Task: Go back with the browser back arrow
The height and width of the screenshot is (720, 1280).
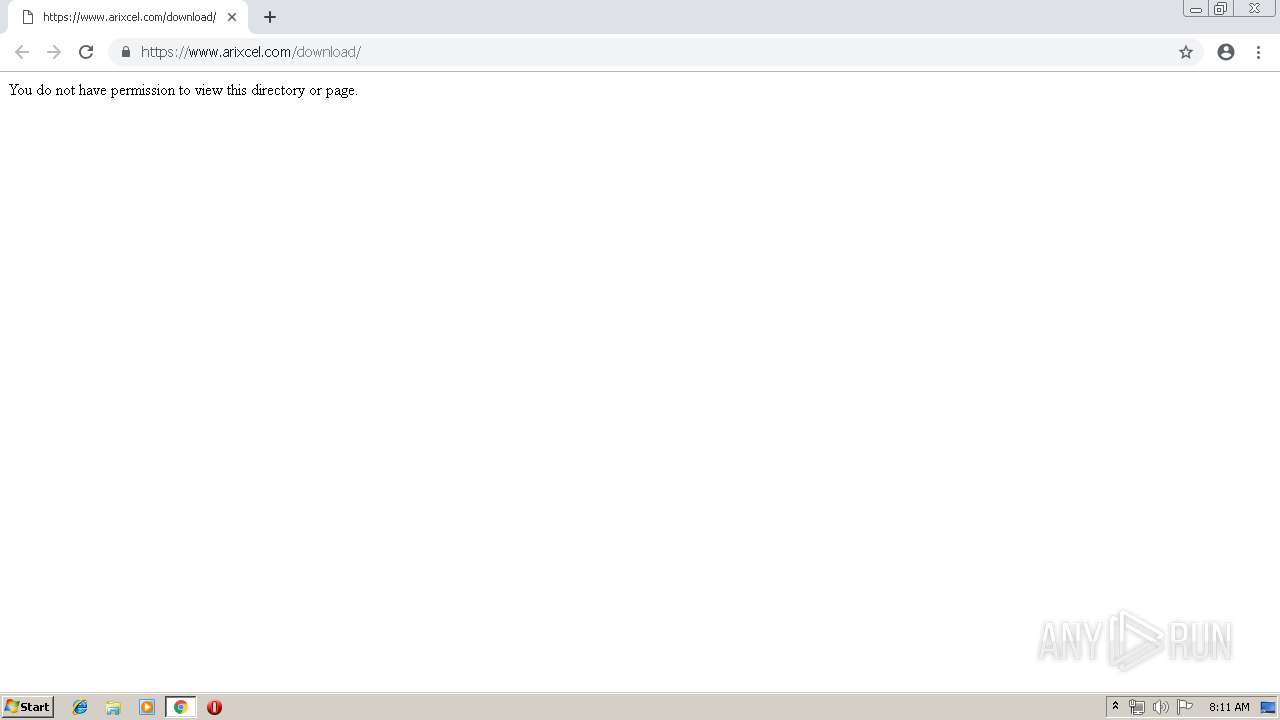Action: coord(22,52)
